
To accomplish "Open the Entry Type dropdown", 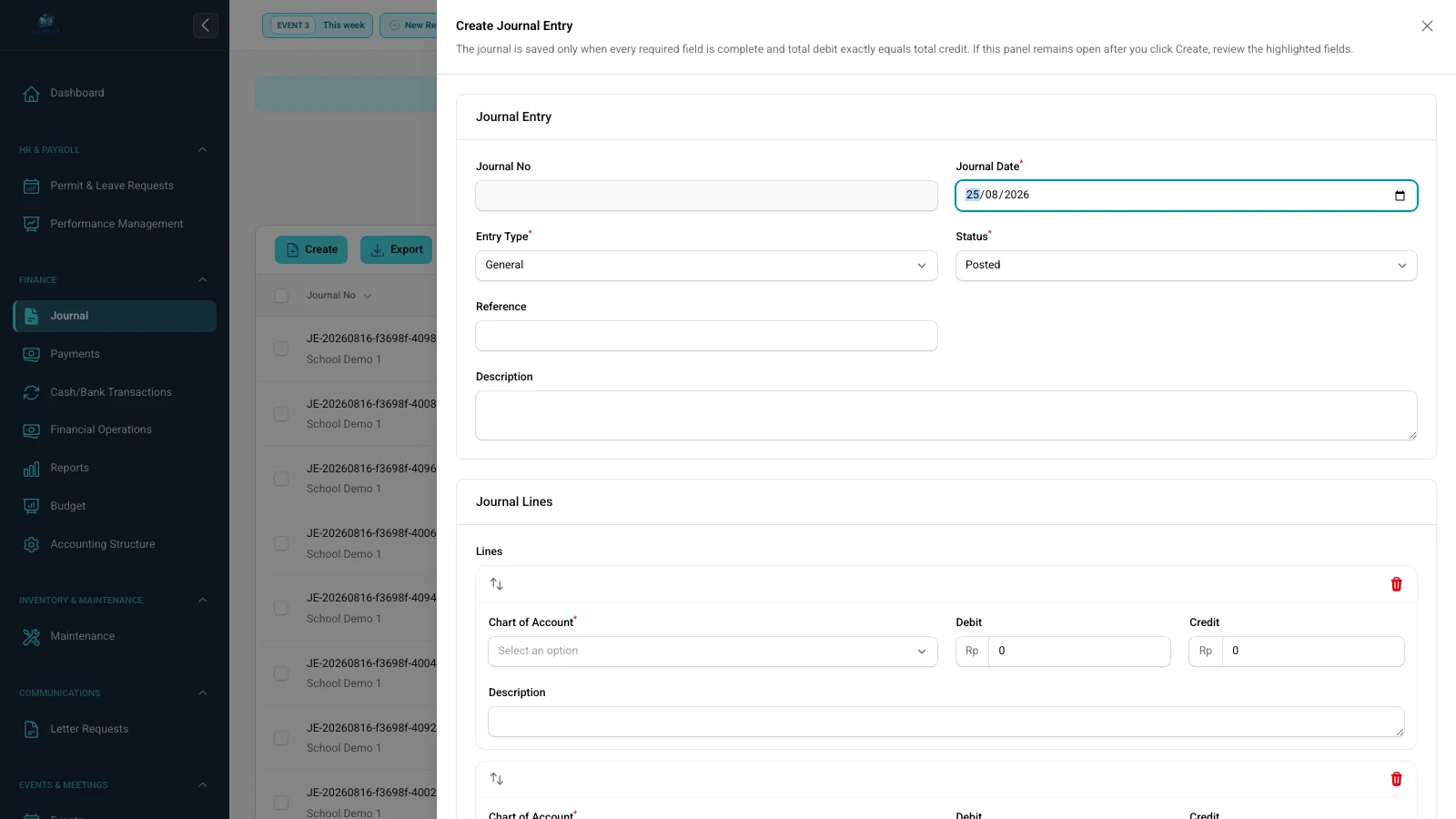I will point(706,266).
